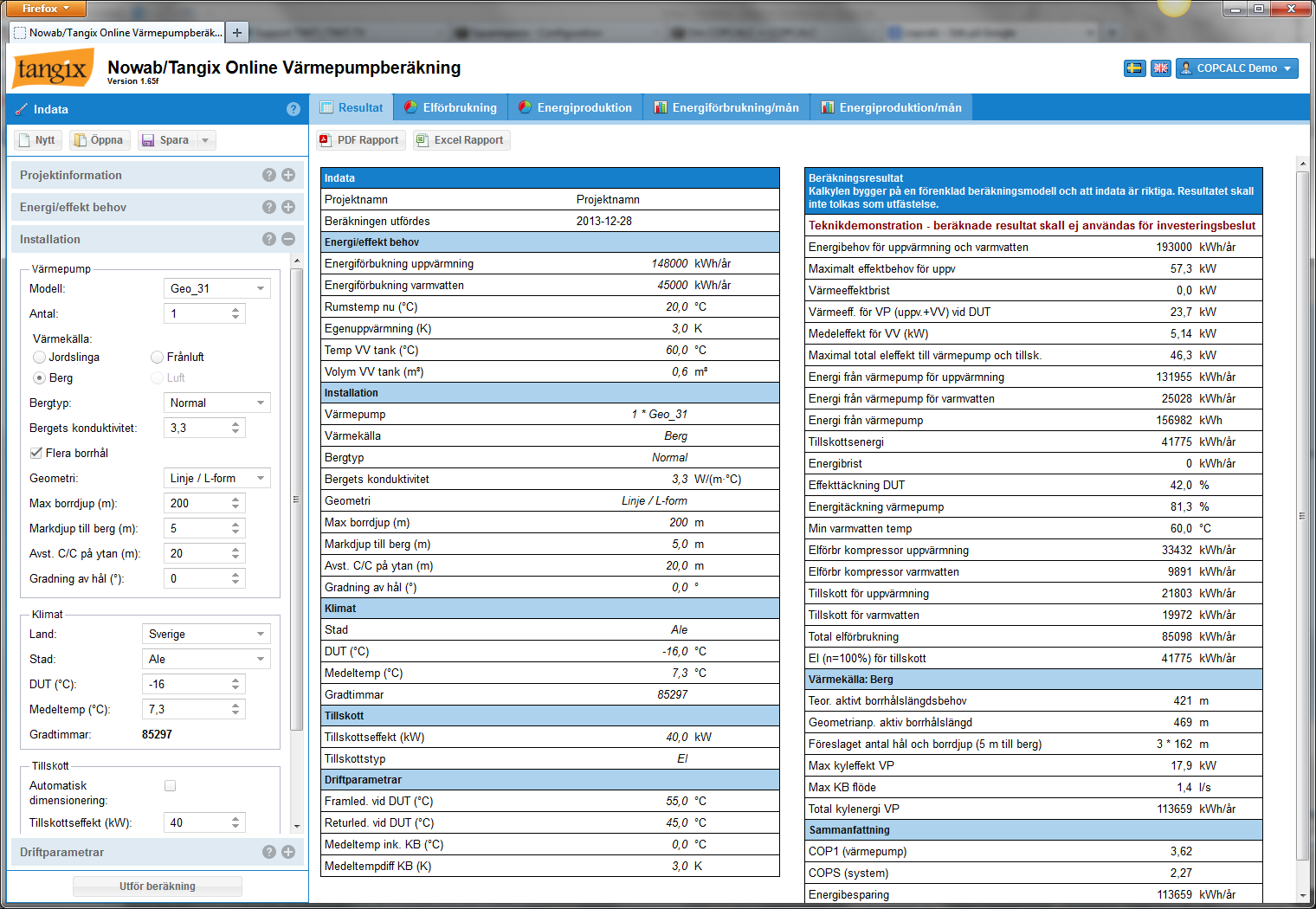Image resolution: width=1316 pixels, height=909 pixels.
Task: Click the Spara save button
Action: tap(166, 140)
